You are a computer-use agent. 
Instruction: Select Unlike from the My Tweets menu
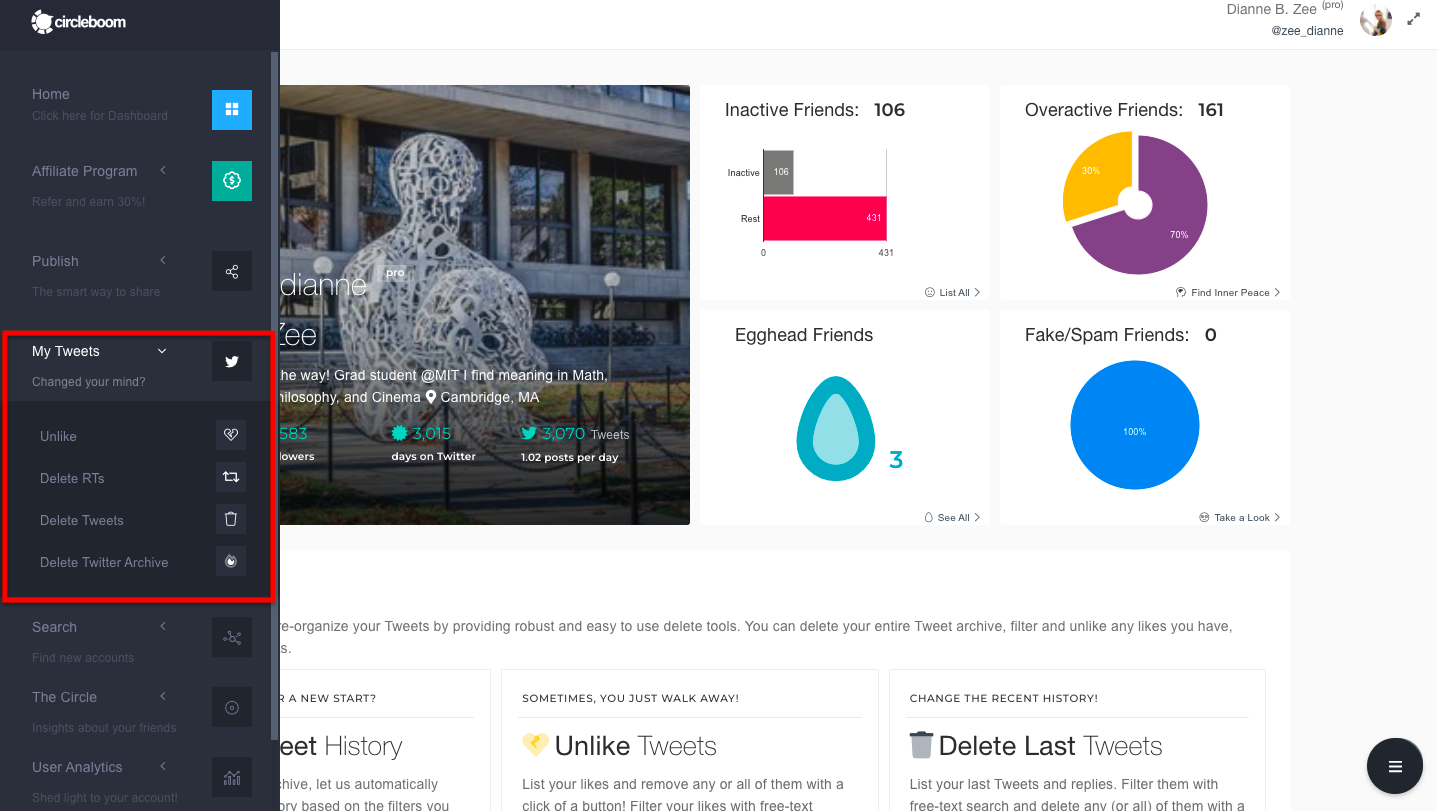pos(58,436)
